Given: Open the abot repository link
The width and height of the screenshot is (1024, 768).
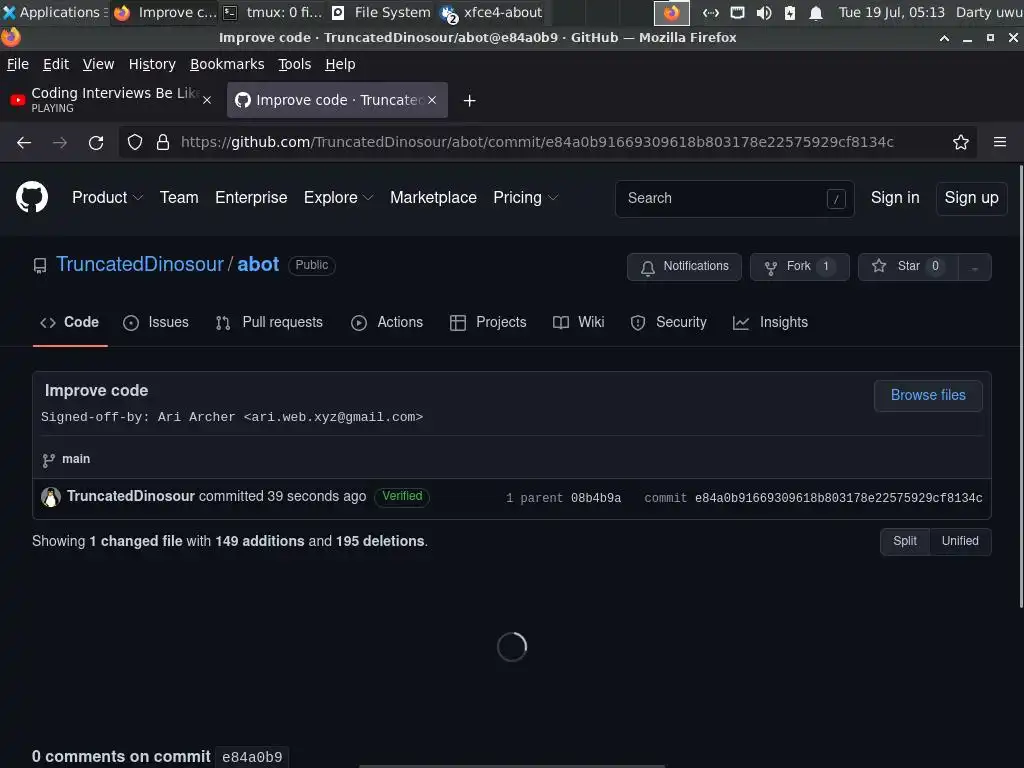Looking at the screenshot, I should pos(258,264).
